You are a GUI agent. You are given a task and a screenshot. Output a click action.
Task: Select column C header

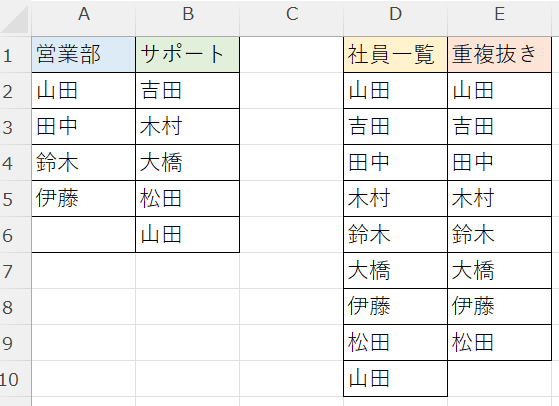coord(292,15)
